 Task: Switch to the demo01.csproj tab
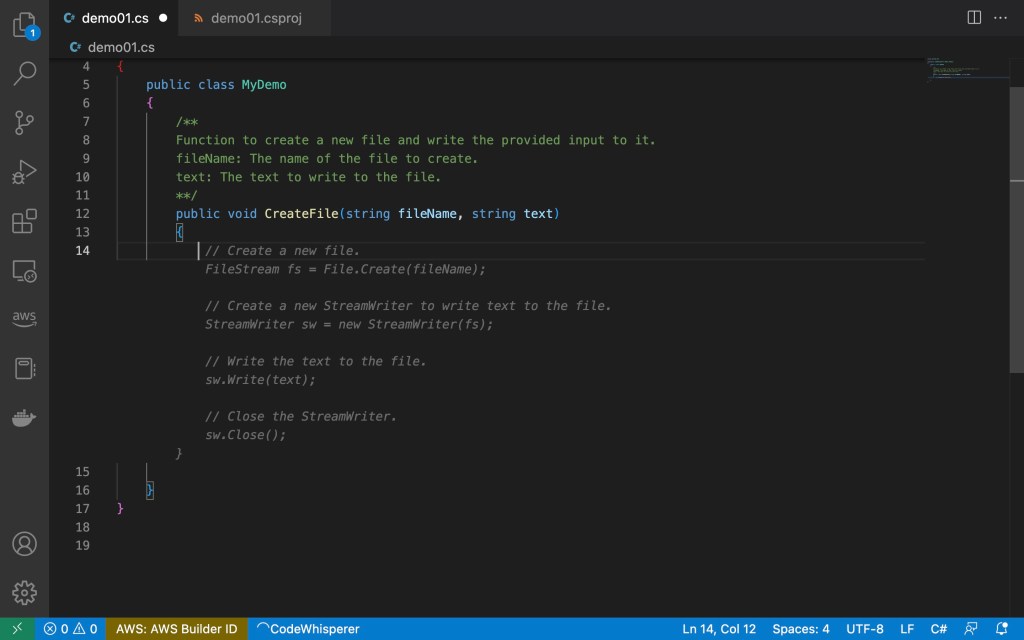[254, 17]
